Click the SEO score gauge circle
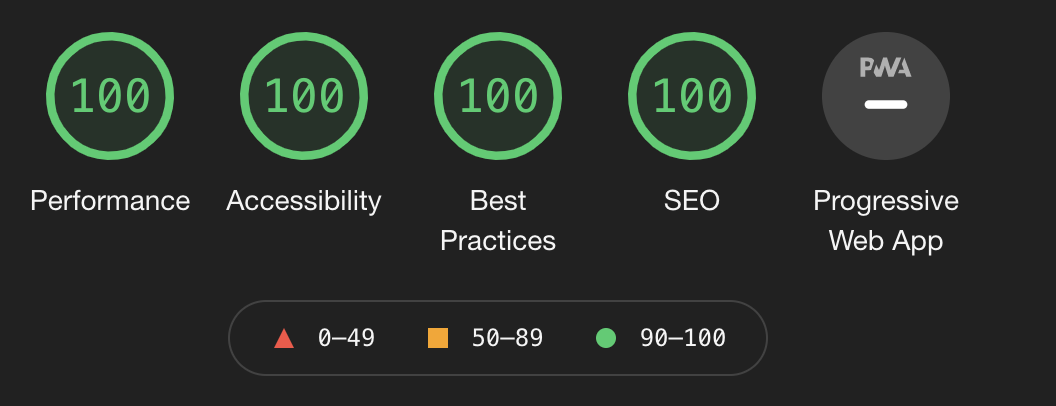Viewport: 1056px width, 406px height. coord(692,96)
